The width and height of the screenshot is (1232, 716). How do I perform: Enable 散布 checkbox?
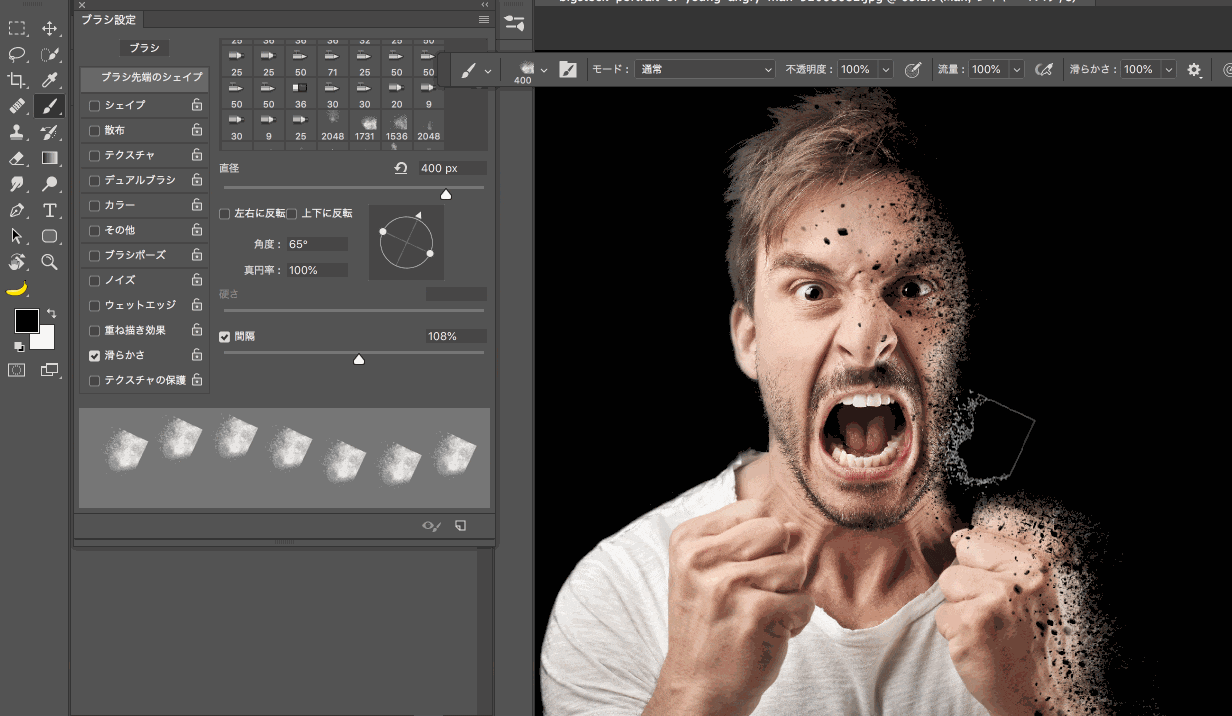click(94, 130)
